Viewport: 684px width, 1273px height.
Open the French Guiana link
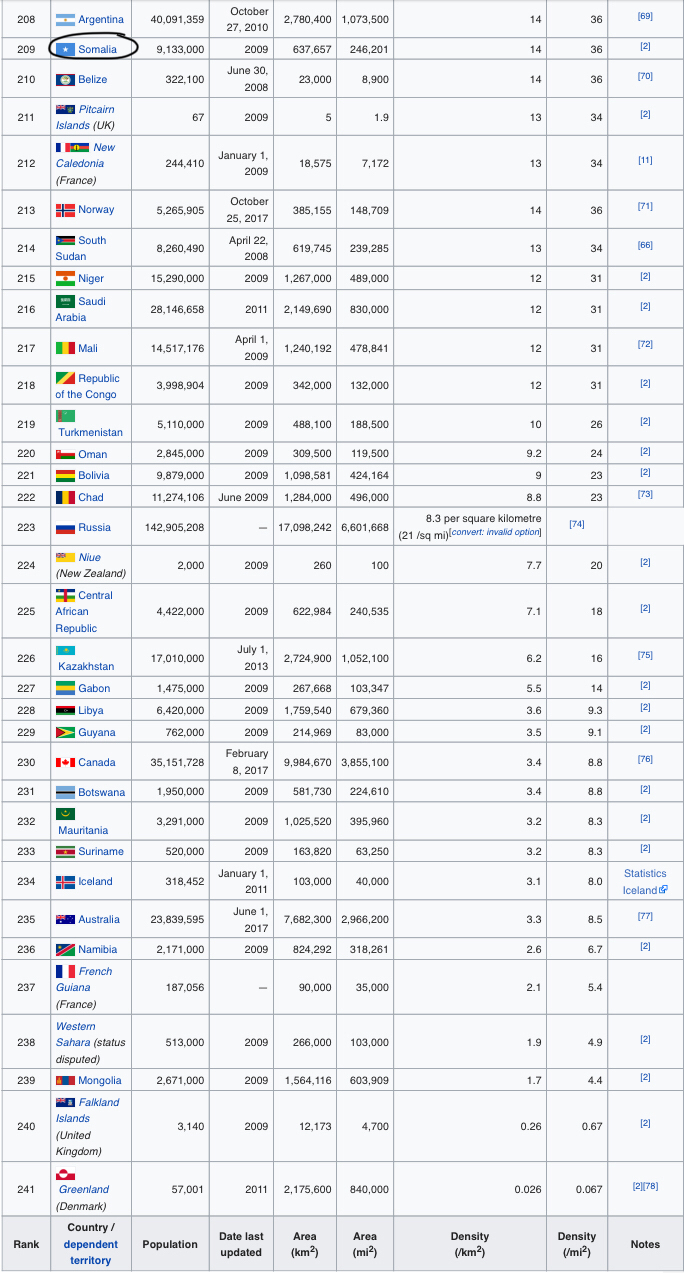point(84,979)
